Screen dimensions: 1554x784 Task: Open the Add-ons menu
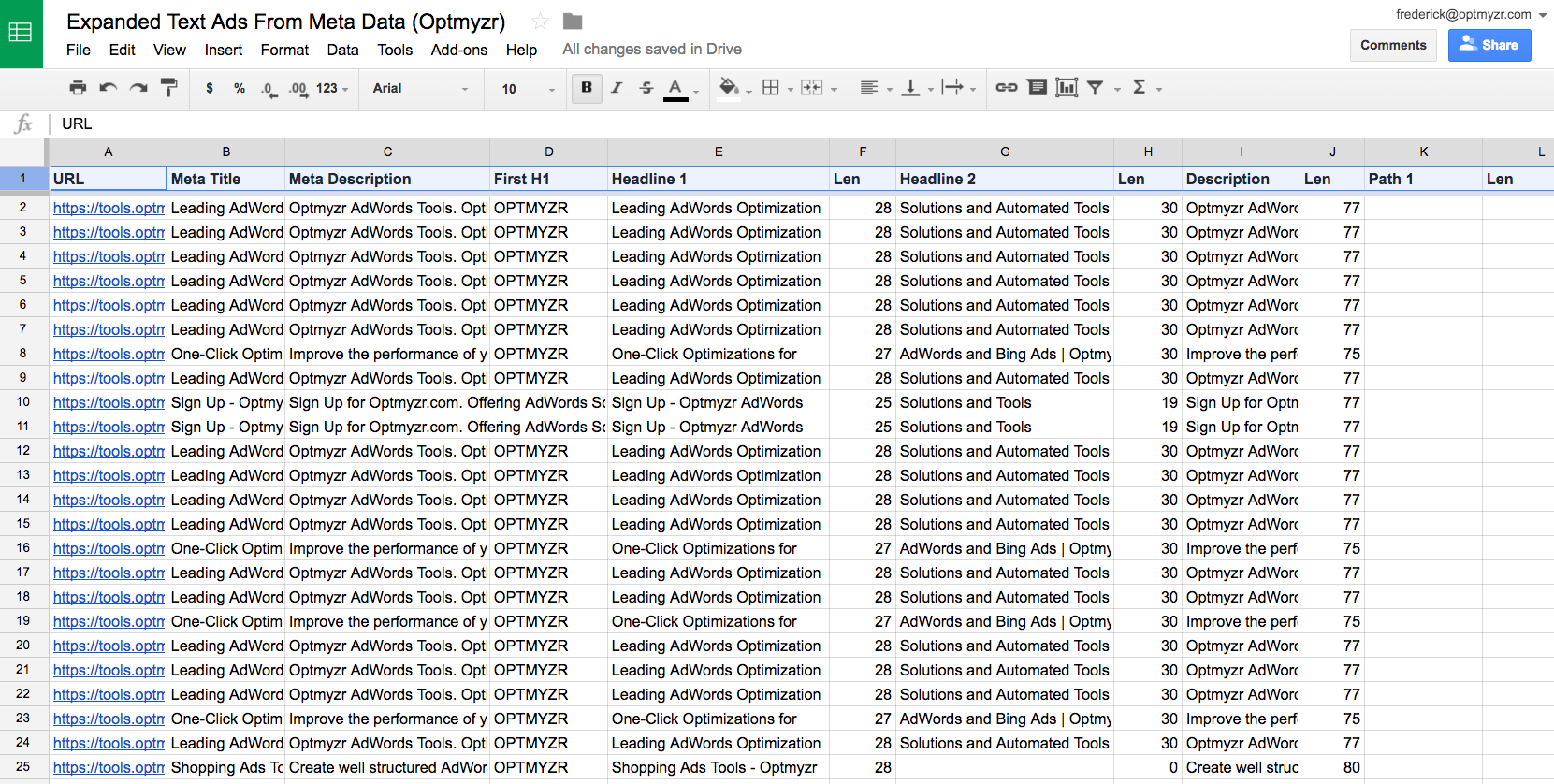point(459,50)
